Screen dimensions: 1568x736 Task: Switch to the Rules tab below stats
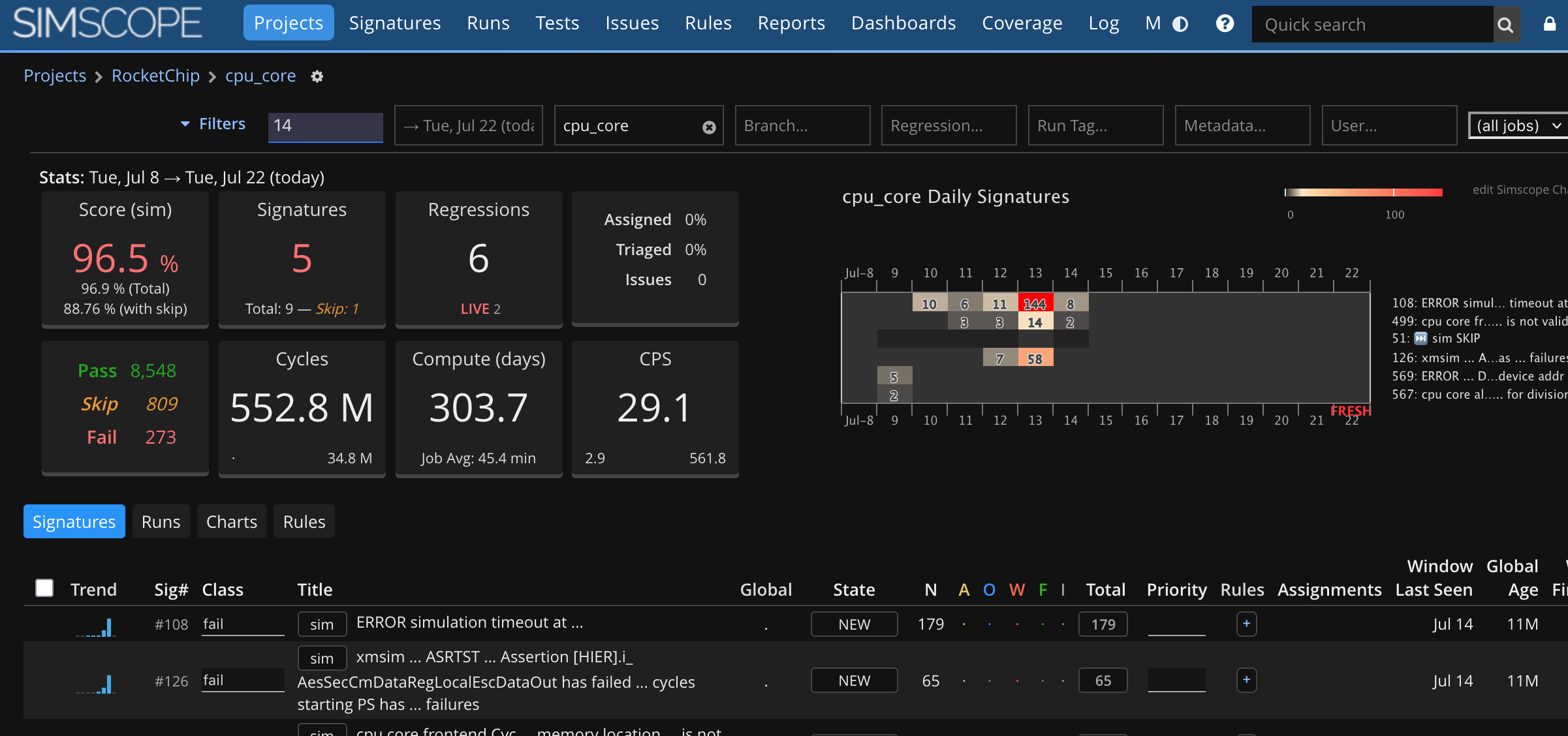click(304, 521)
